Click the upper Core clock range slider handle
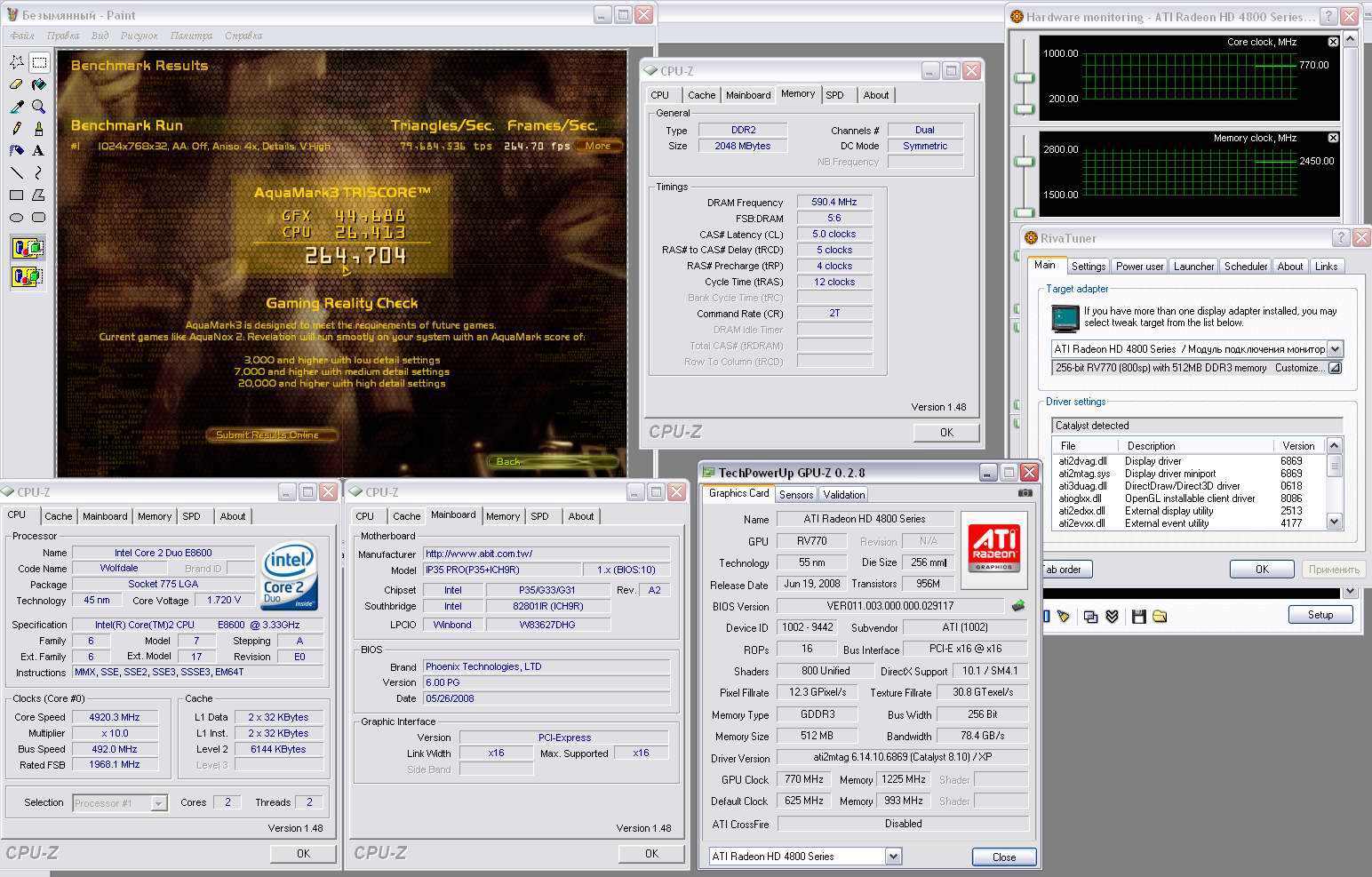This screenshot has width=1372, height=877. [1025, 79]
